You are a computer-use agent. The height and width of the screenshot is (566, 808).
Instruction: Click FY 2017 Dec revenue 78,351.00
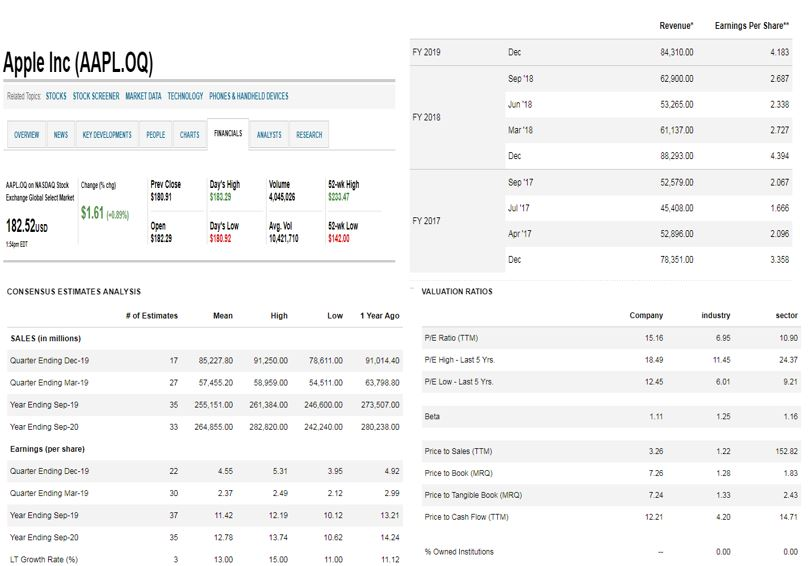click(x=677, y=259)
